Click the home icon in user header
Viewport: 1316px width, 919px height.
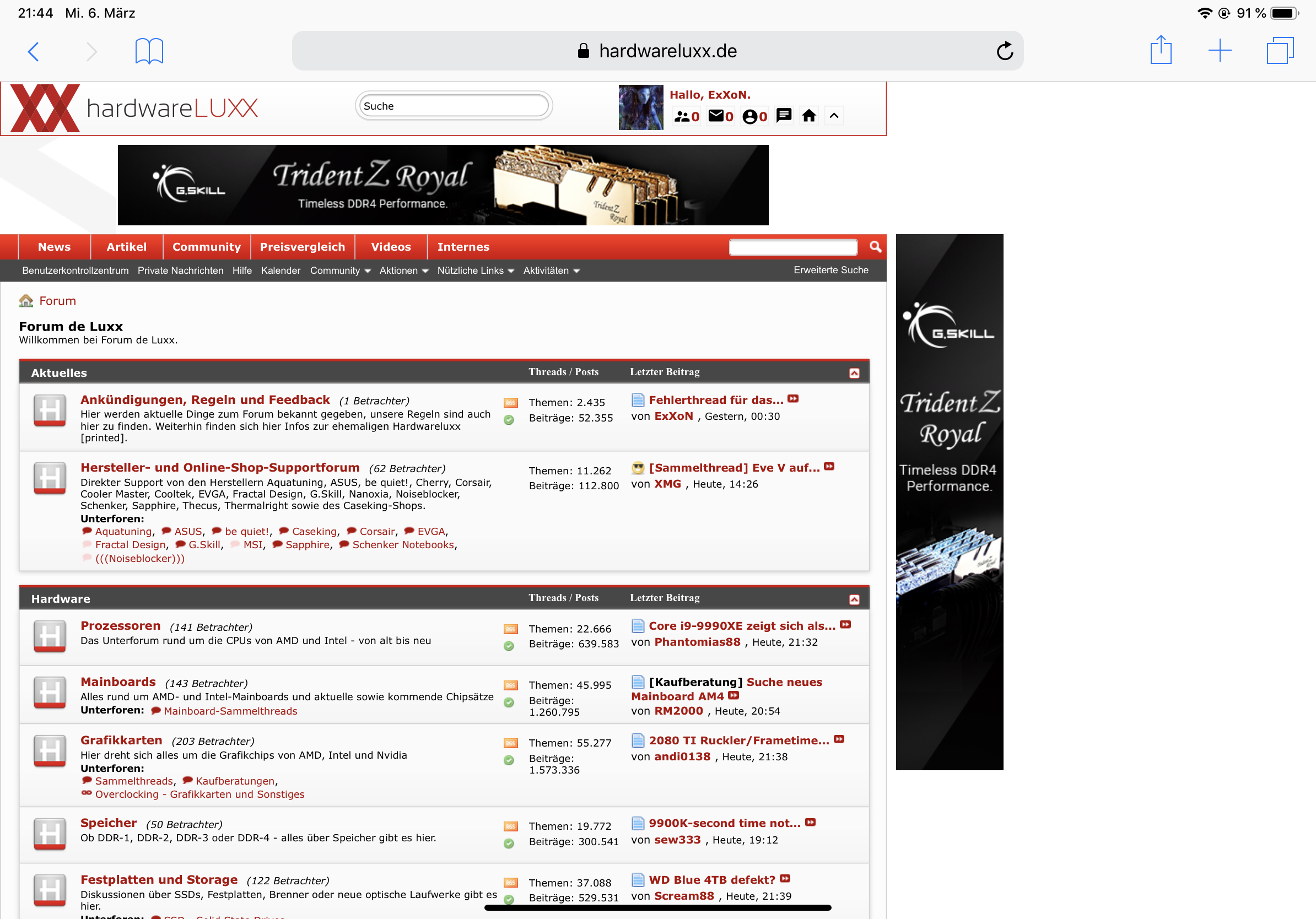coord(809,116)
